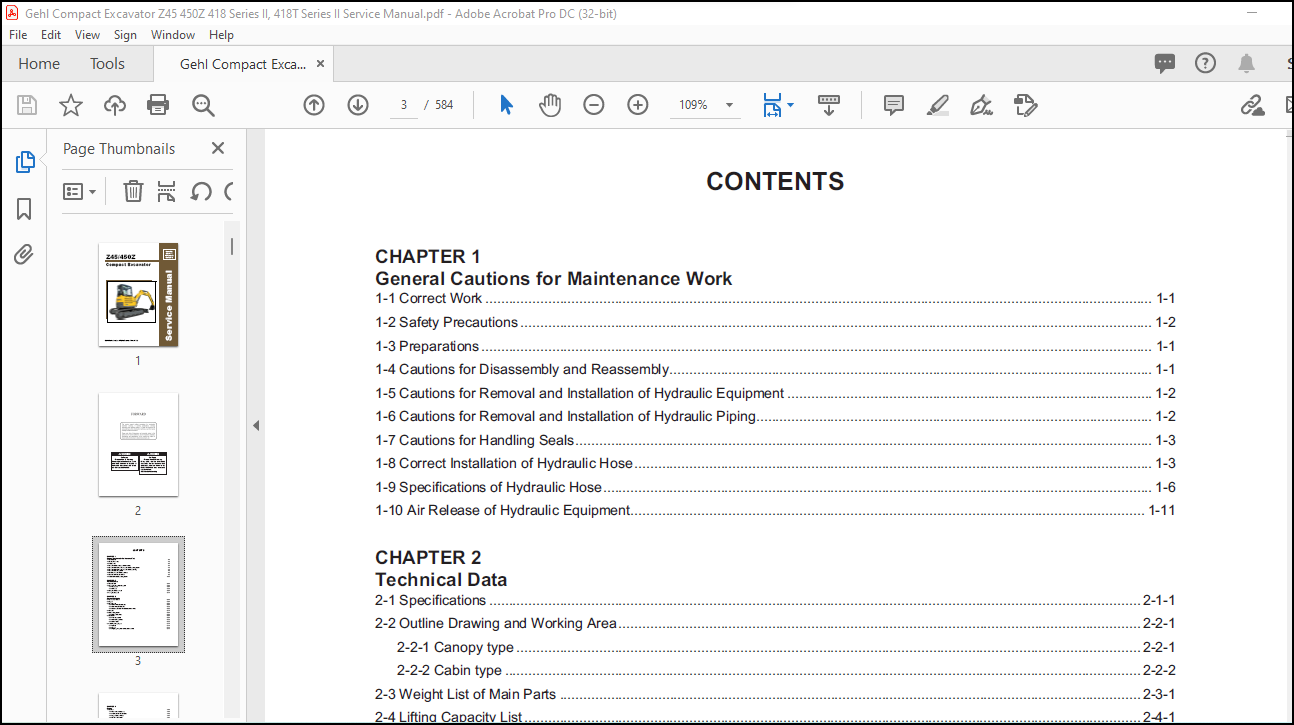Switch to the Home tab
The width and height of the screenshot is (1294, 725).
click(39, 64)
